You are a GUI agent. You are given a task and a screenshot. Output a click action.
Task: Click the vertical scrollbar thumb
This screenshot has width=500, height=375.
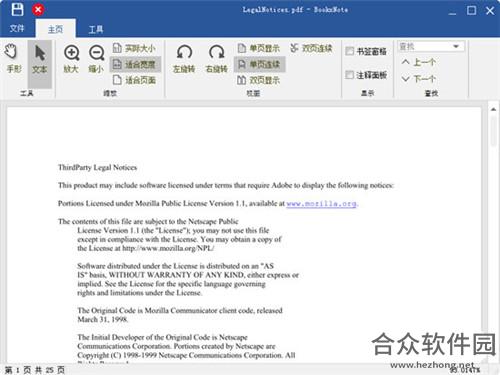coord(493,131)
